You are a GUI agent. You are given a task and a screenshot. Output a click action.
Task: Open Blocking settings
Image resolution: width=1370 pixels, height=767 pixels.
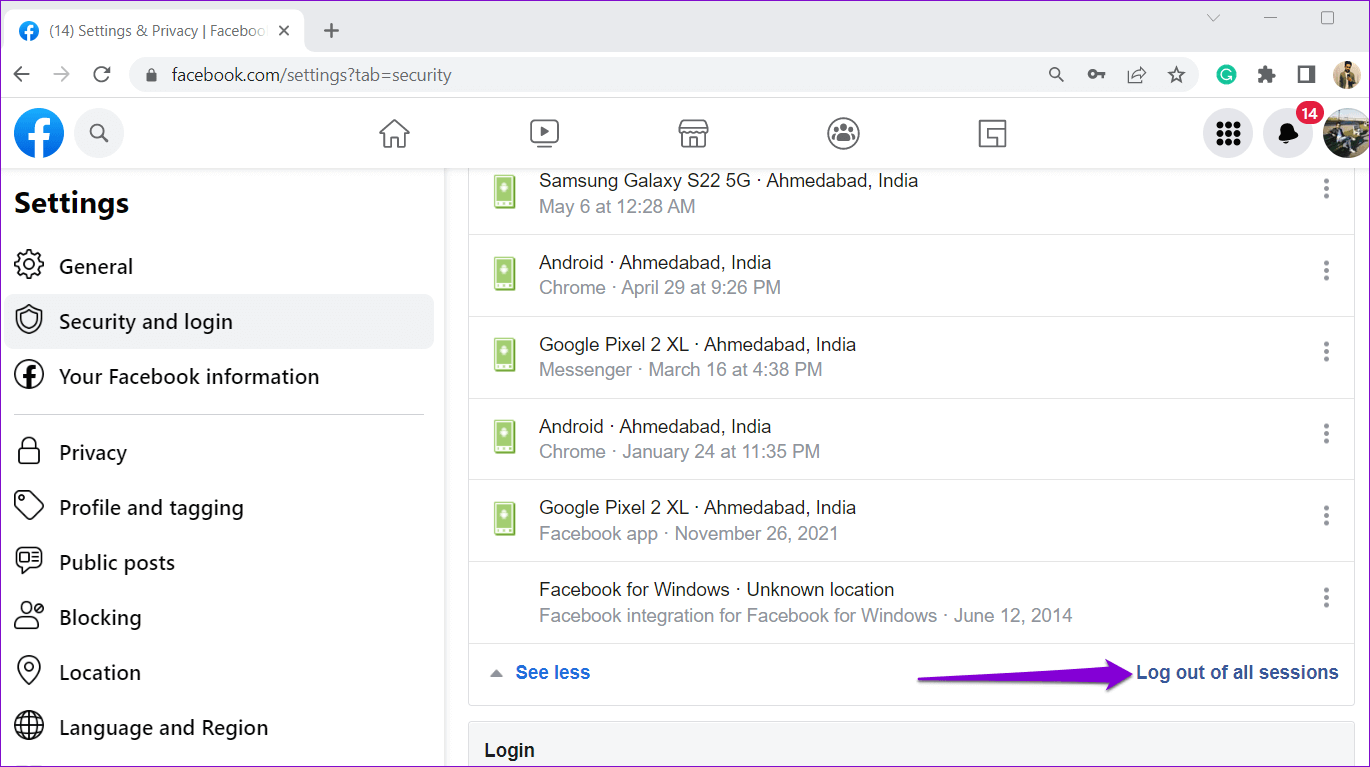pos(219,617)
